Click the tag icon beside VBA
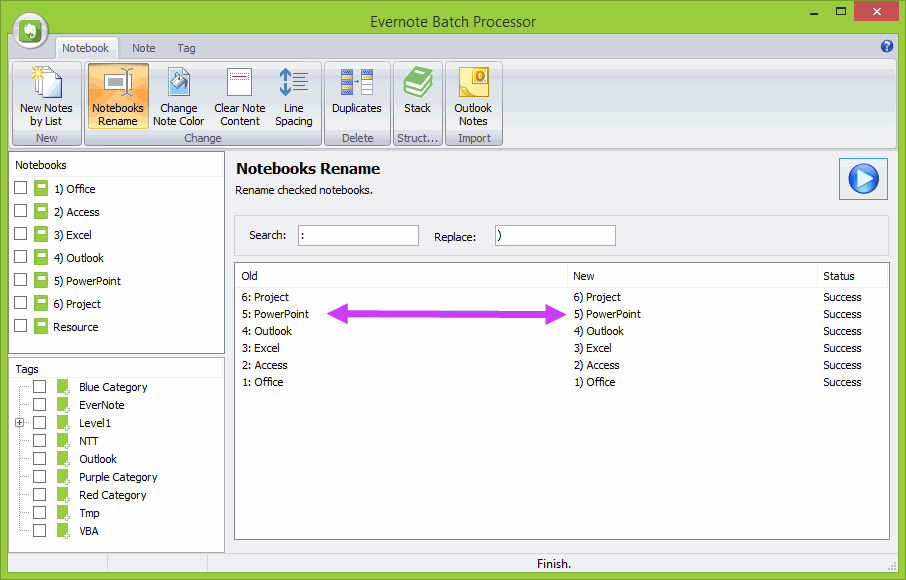Screen dimensions: 906x580 point(63,531)
